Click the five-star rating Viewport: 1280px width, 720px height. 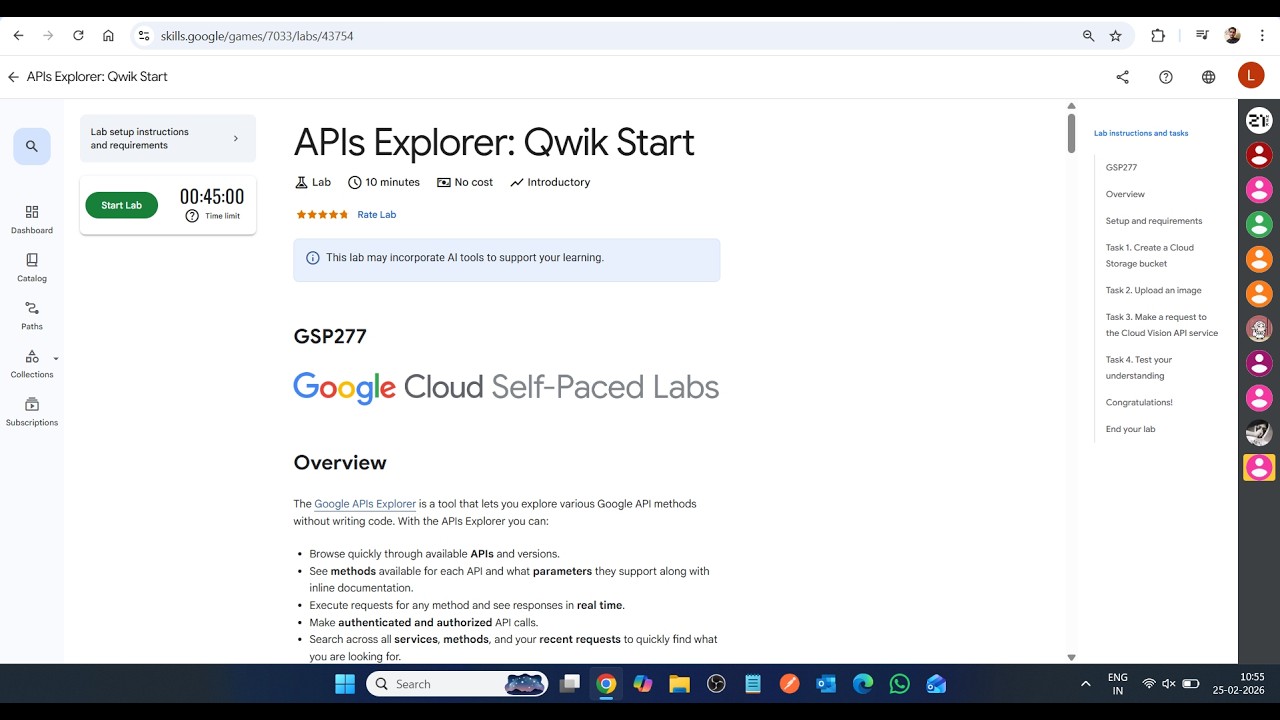pyautogui.click(x=322, y=215)
